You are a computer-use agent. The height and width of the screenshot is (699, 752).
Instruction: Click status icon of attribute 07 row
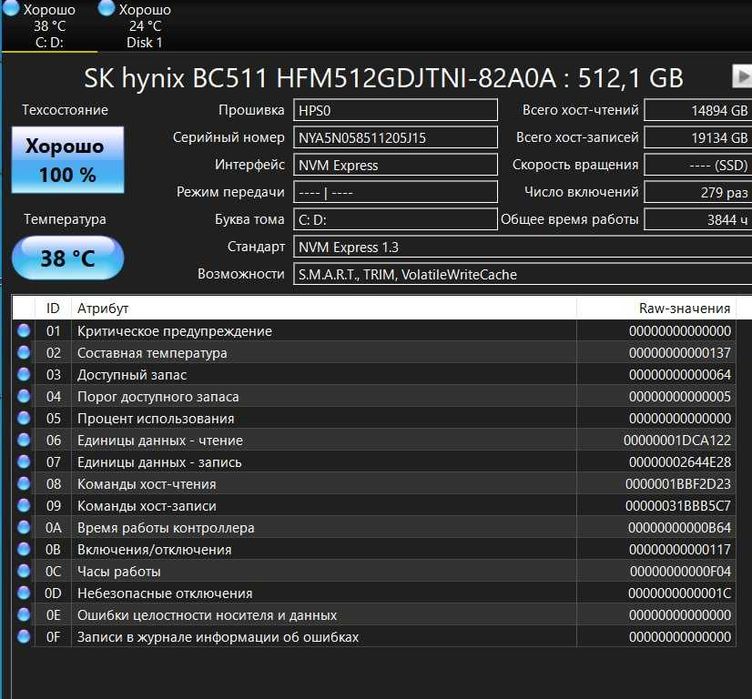click(x=24, y=462)
